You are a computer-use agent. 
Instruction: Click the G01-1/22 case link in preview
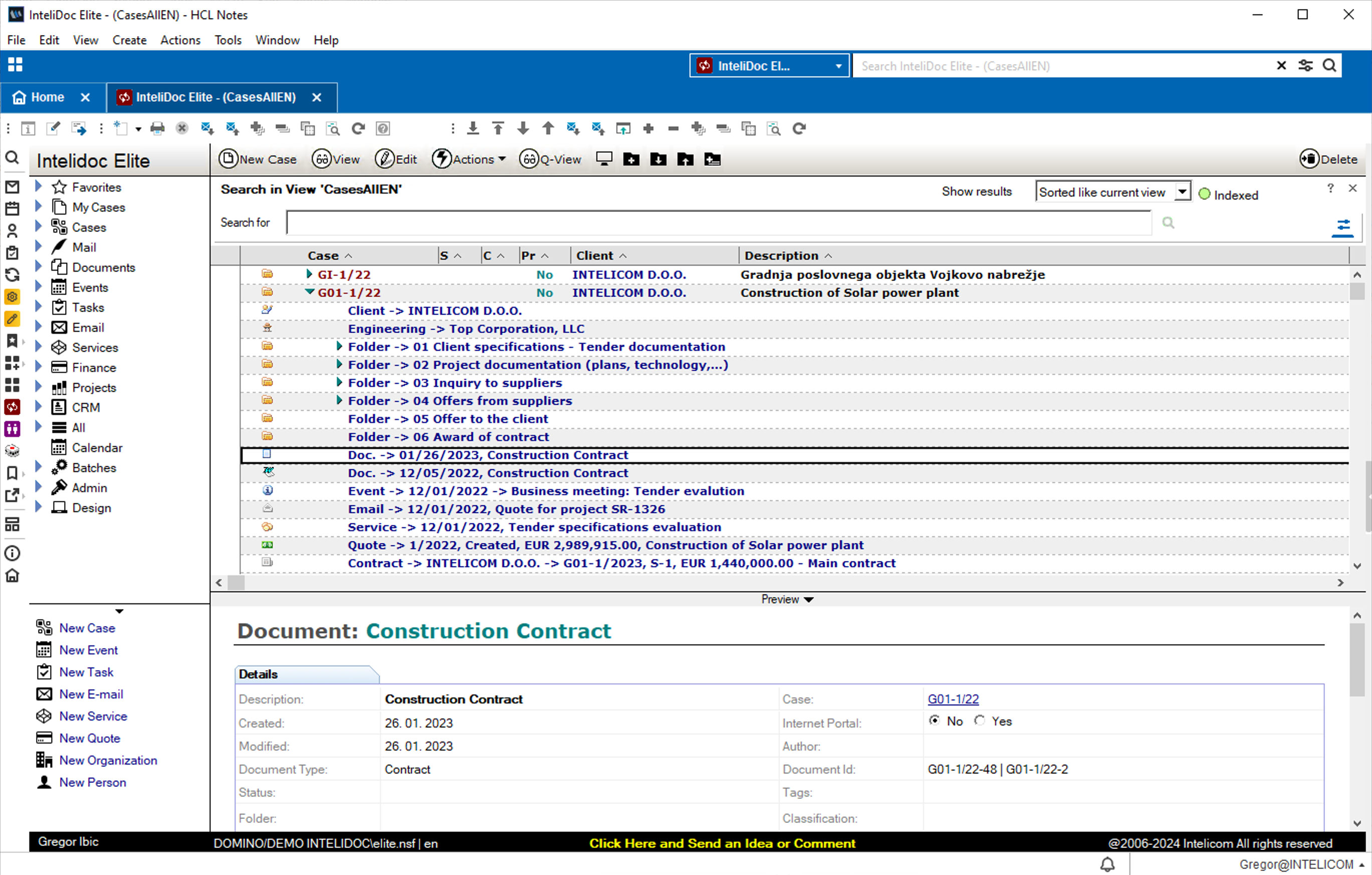point(951,698)
